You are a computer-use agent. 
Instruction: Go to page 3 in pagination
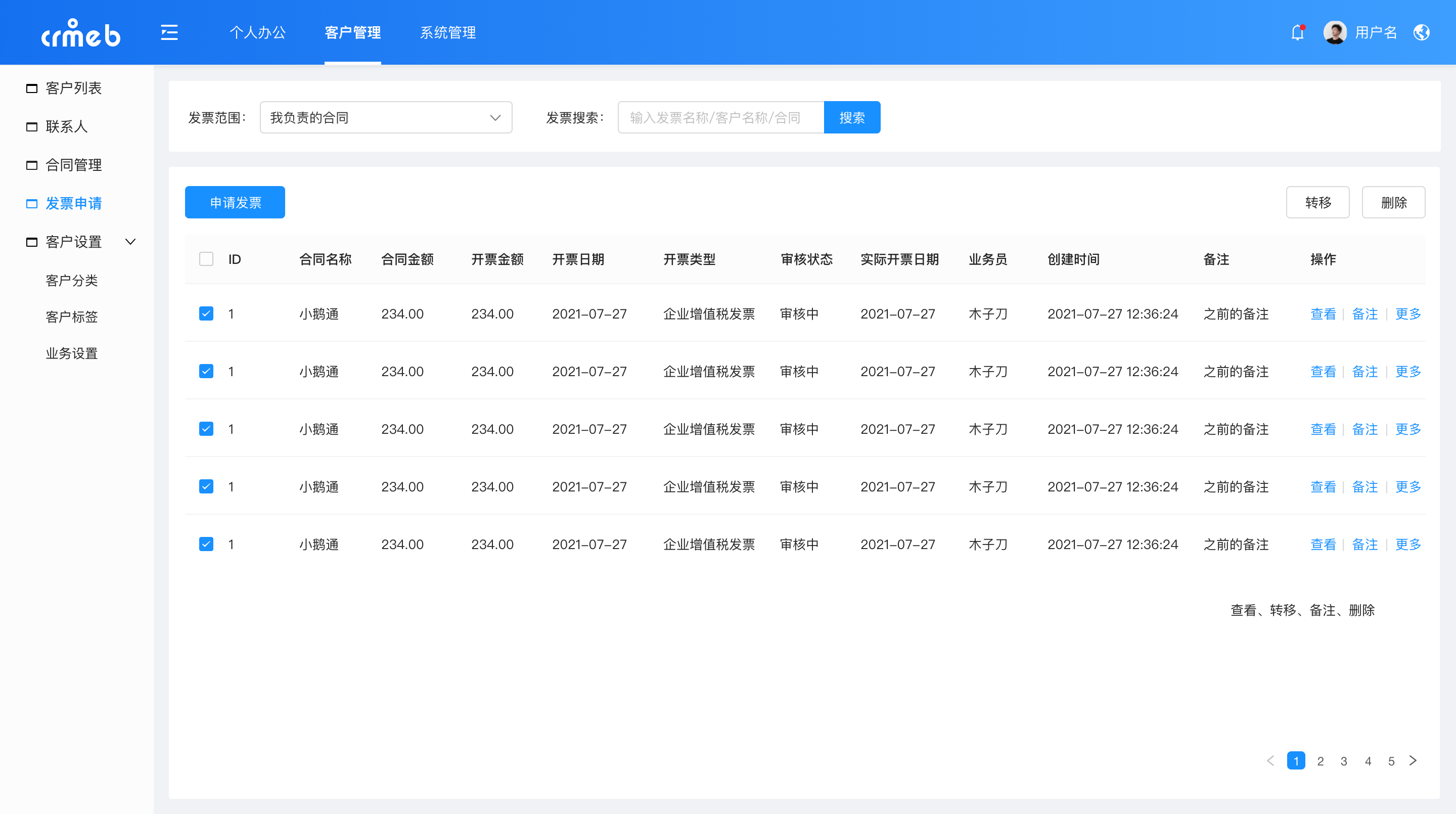click(1344, 761)
